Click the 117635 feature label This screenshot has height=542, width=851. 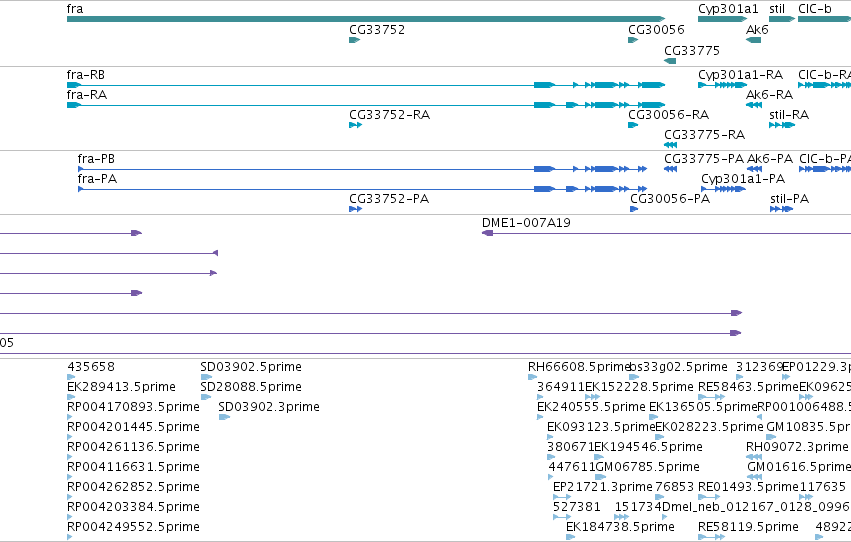click(822, 487)
